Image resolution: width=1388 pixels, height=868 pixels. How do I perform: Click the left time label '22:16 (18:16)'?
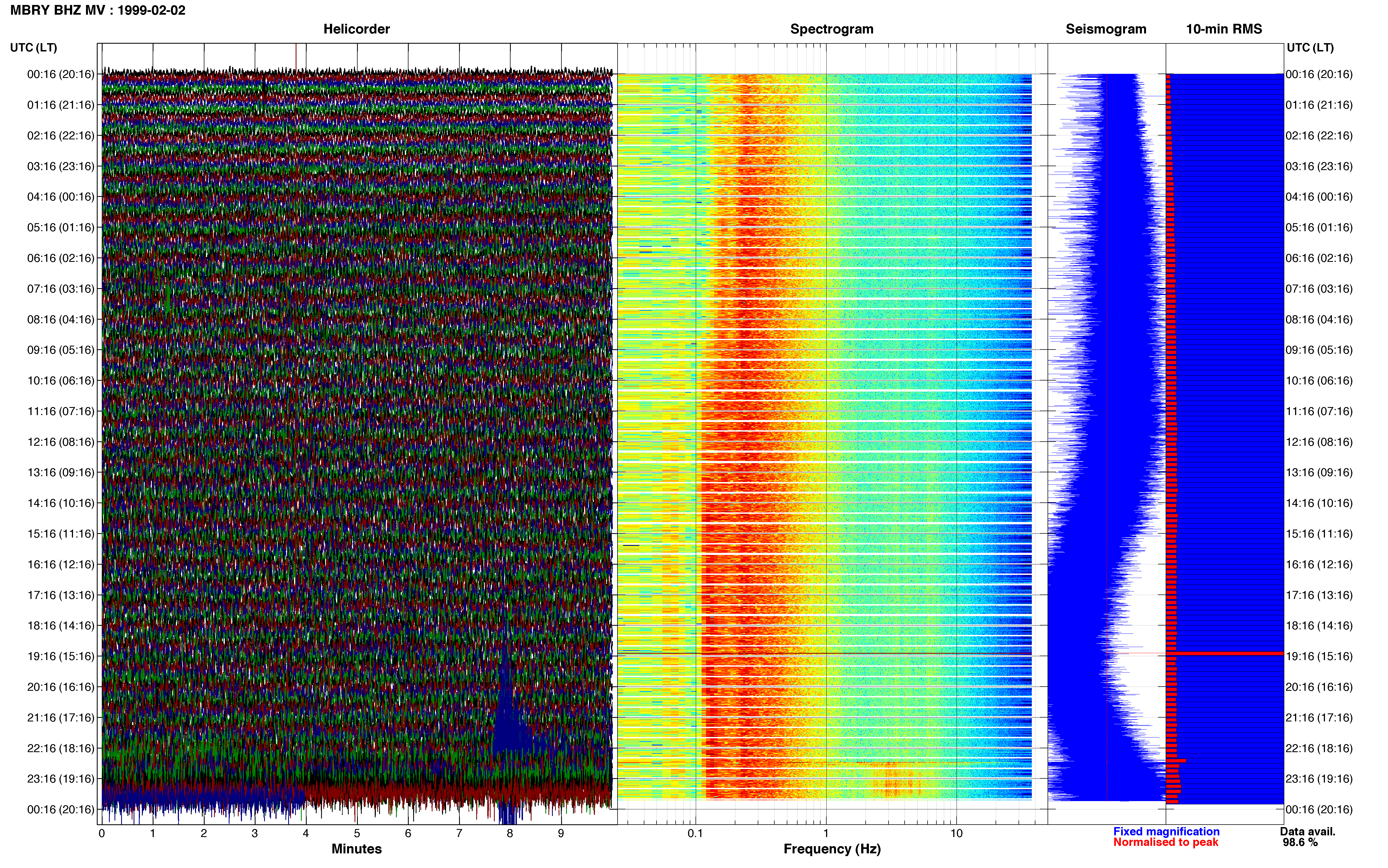[60, 749]
